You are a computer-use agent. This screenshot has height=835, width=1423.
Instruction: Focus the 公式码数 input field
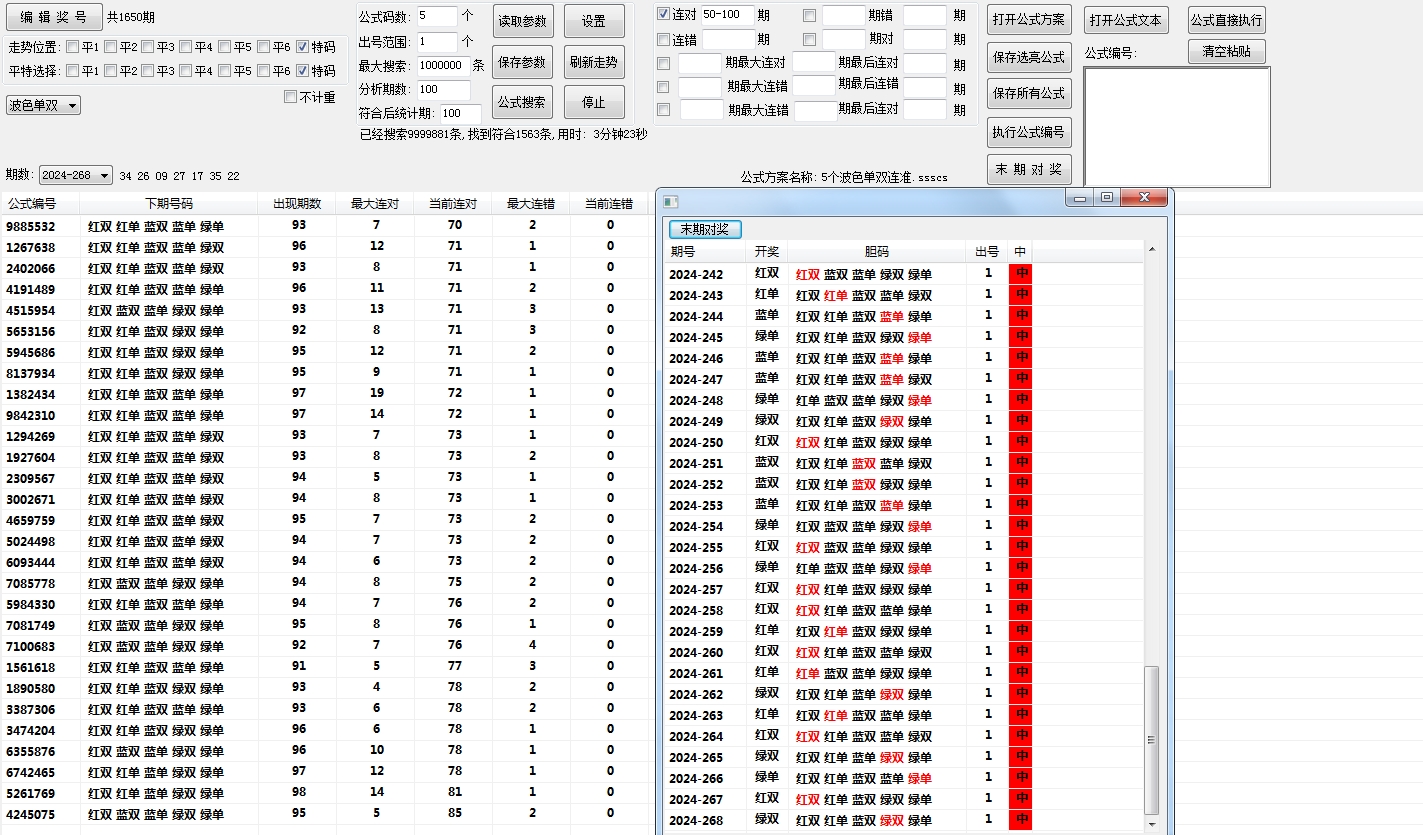point(437,15)
